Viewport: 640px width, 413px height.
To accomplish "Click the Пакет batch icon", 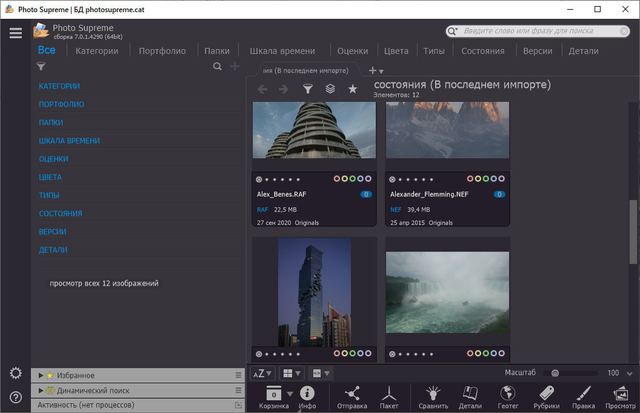I will [x=389, y=394].
